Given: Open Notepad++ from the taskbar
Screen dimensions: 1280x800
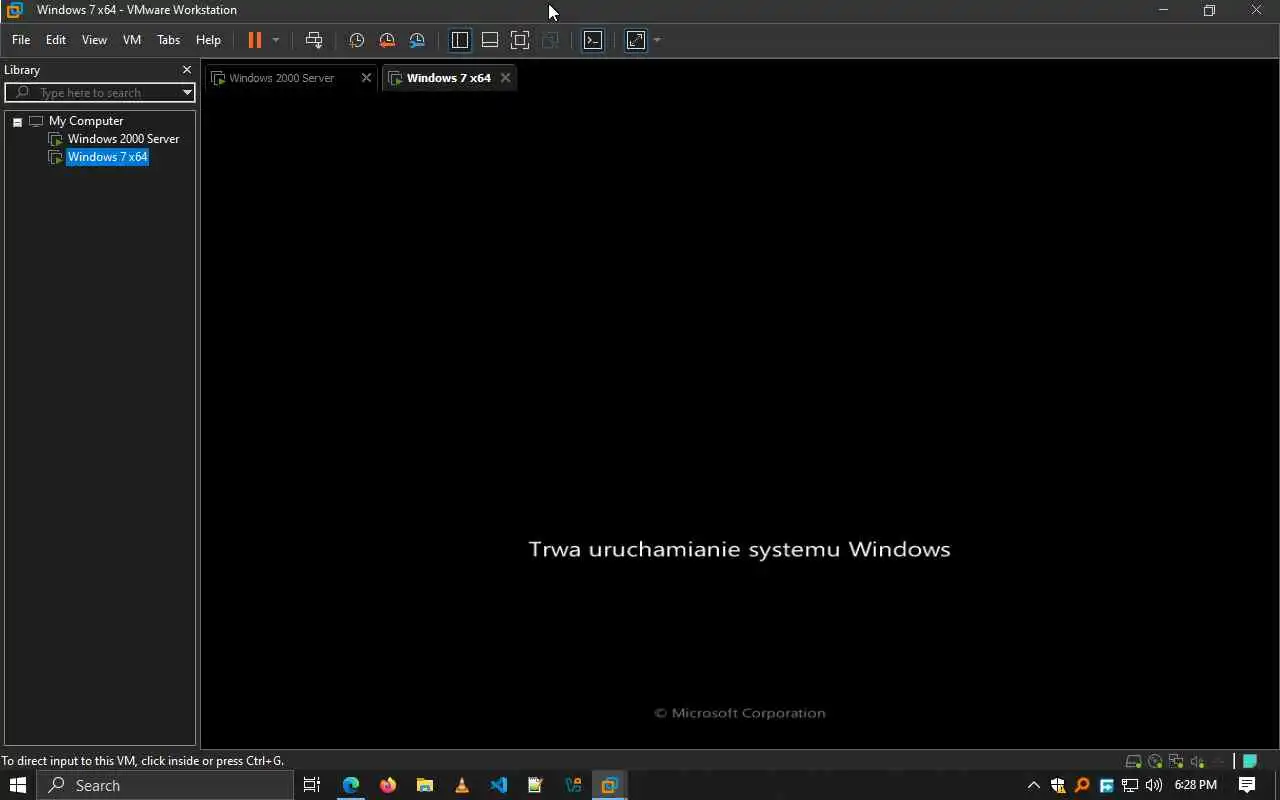Looking at the screenshot, I should coord(535,785).
